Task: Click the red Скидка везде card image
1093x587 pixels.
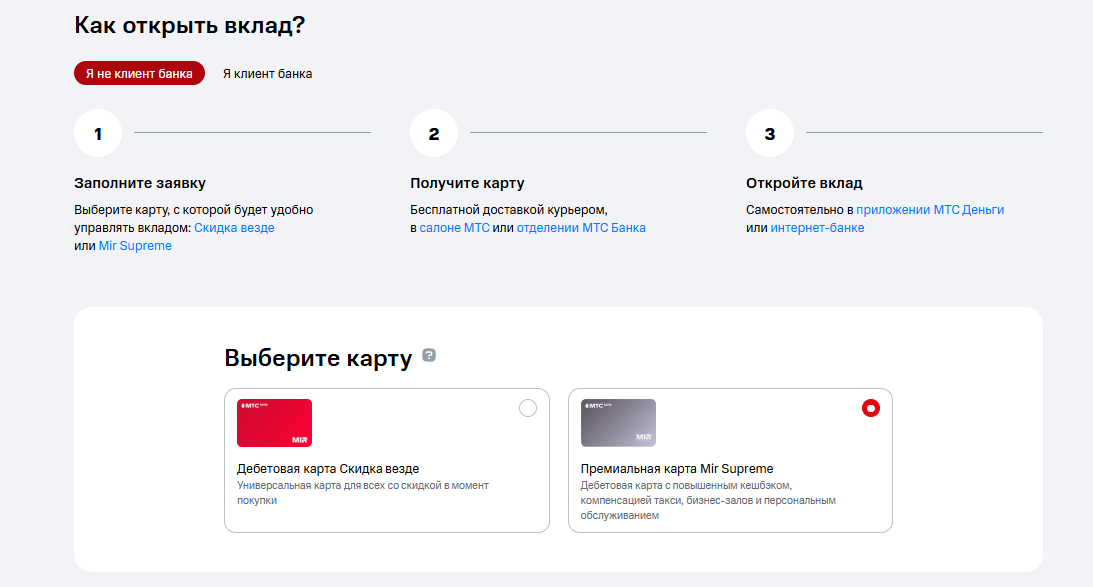Action: [x=274, y=423]
